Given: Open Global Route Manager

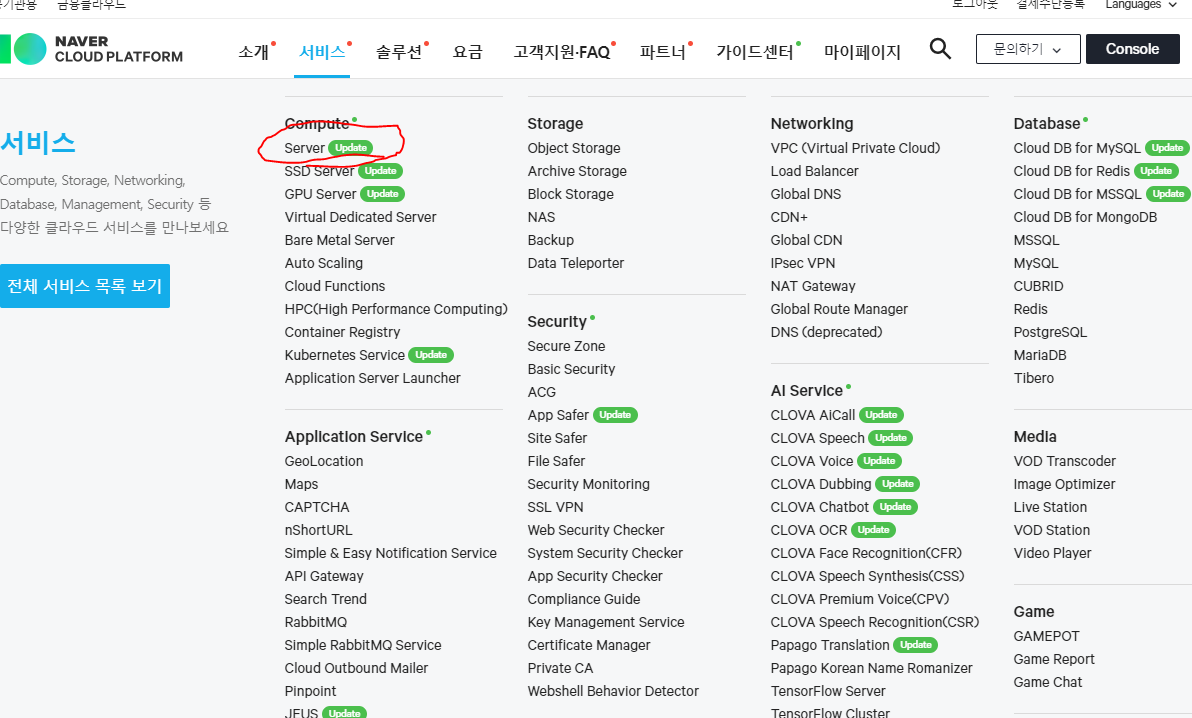Looking at the screenshot, I should [x=839, y=309].
